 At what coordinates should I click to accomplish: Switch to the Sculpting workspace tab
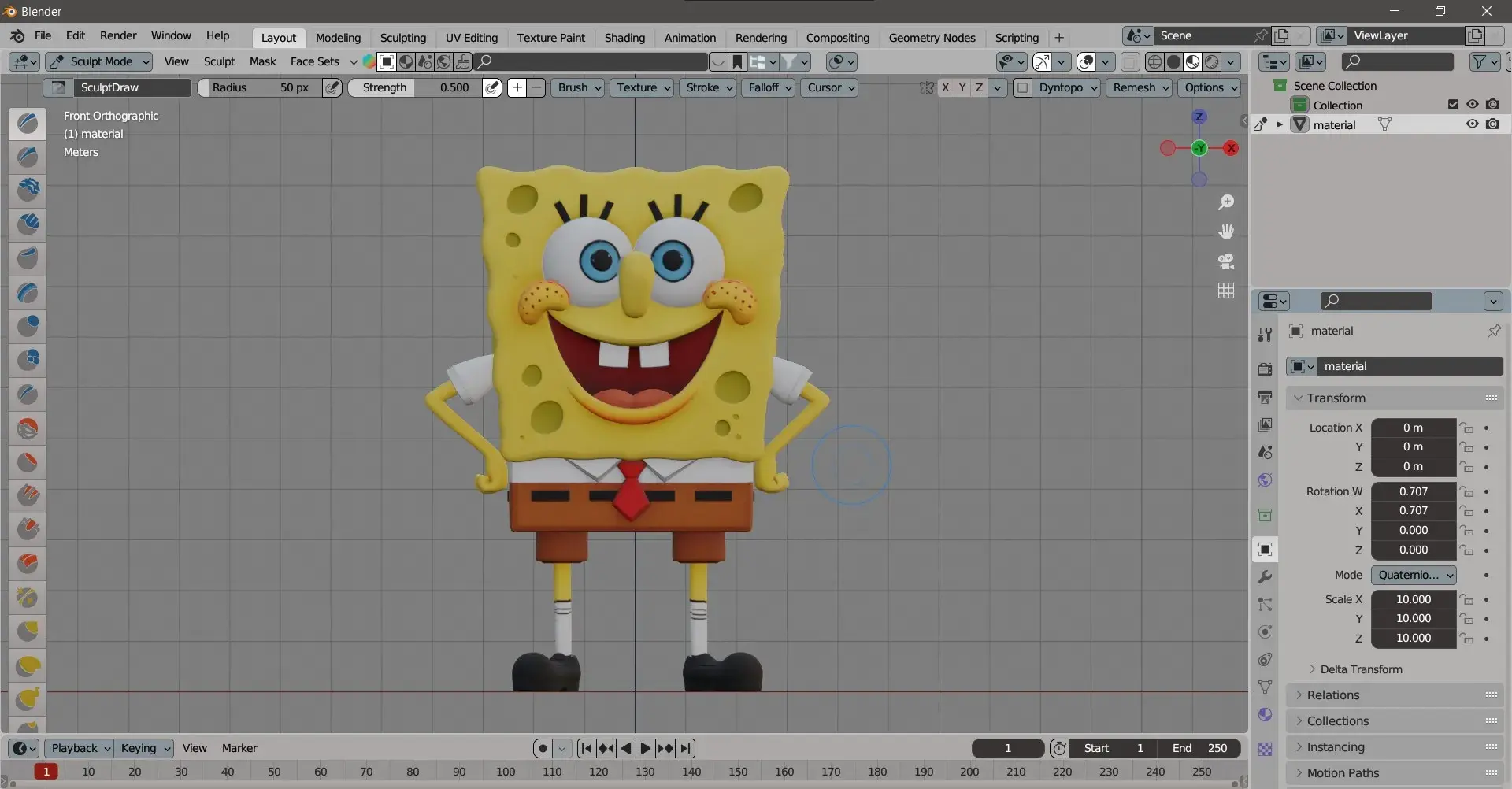(x=402, y=38)
